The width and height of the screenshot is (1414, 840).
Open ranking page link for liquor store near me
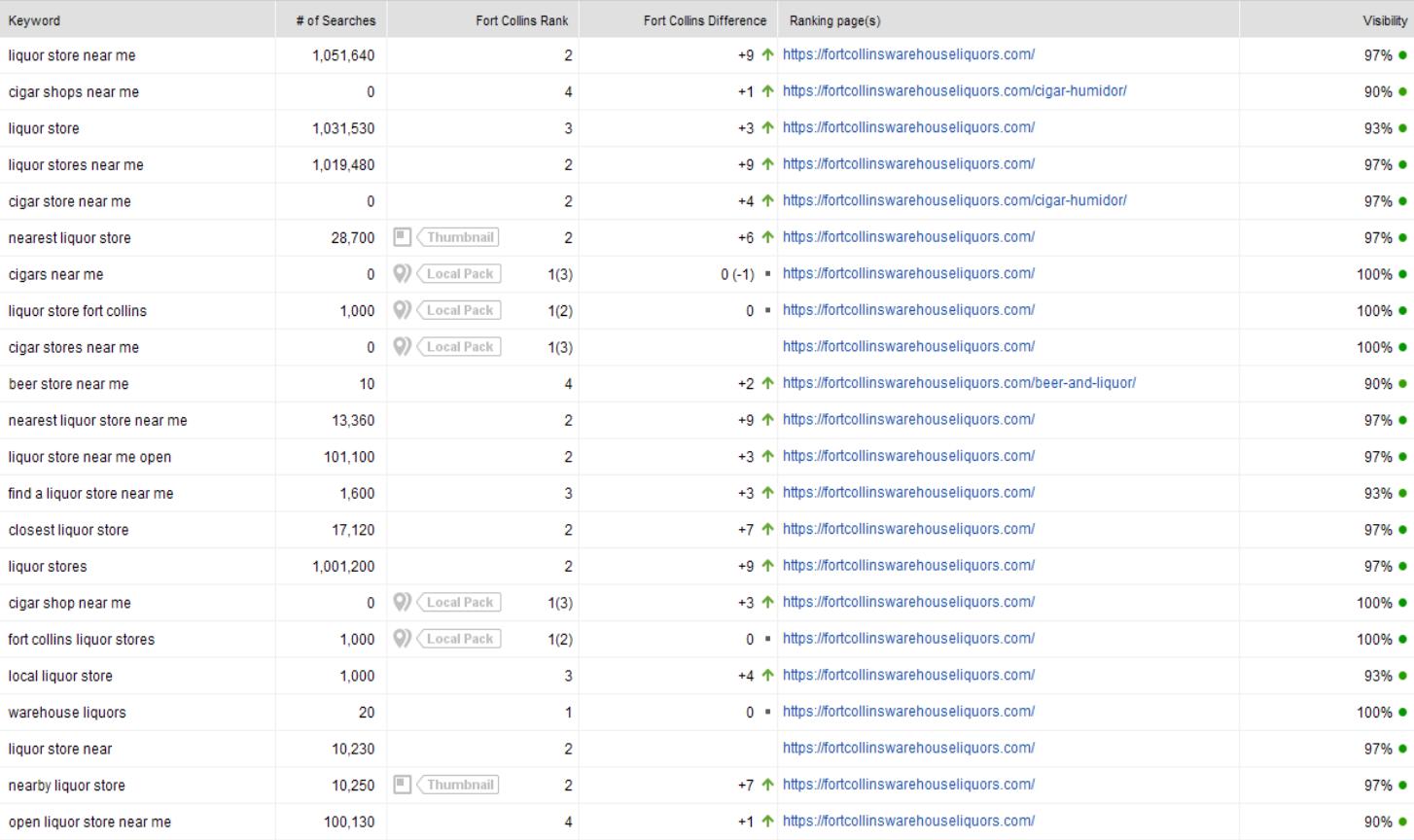coord(908,54)
